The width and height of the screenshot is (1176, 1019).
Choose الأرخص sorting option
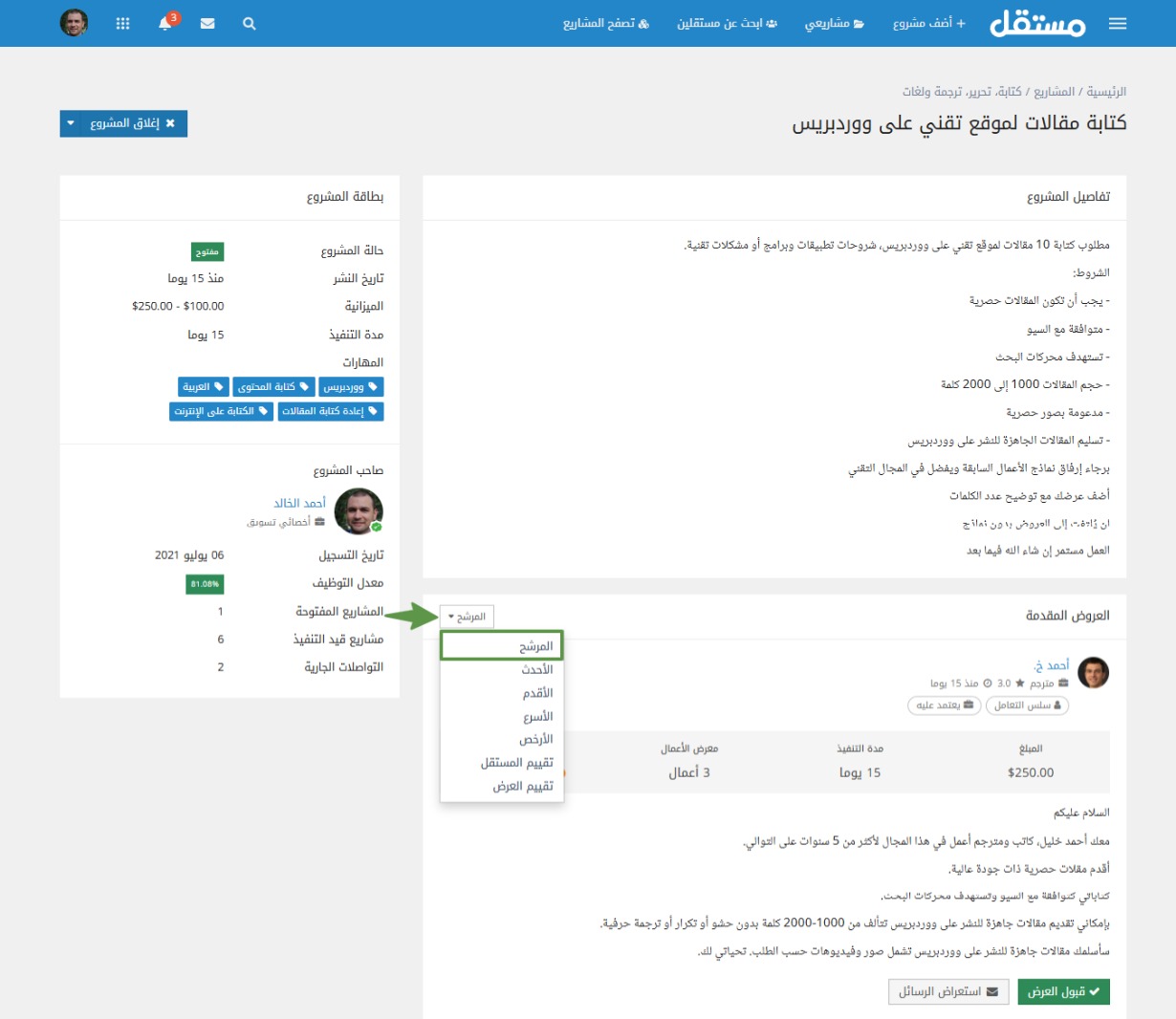coord(535,739)
